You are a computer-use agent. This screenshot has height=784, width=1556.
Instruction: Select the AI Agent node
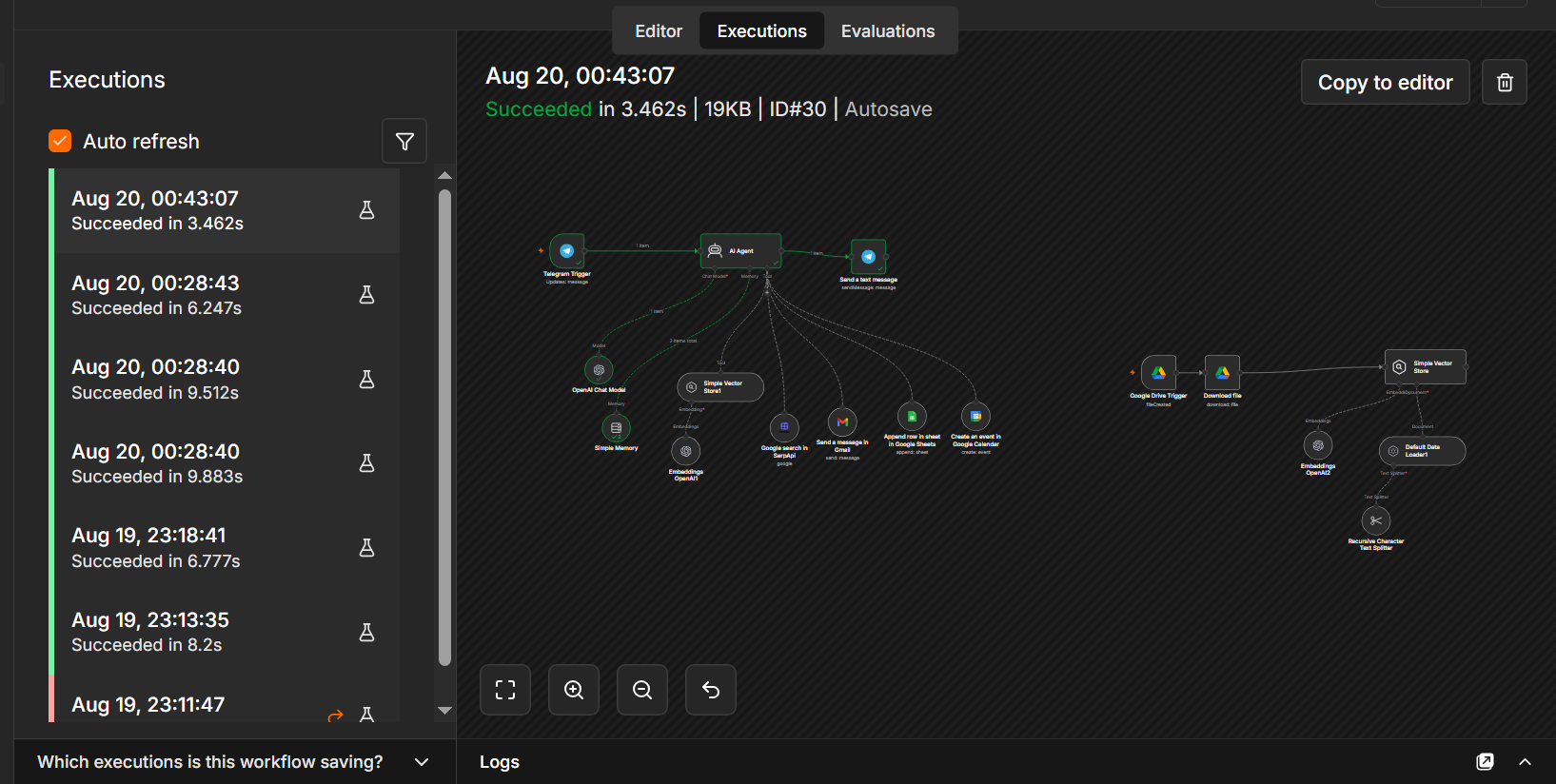click(740, 251)
